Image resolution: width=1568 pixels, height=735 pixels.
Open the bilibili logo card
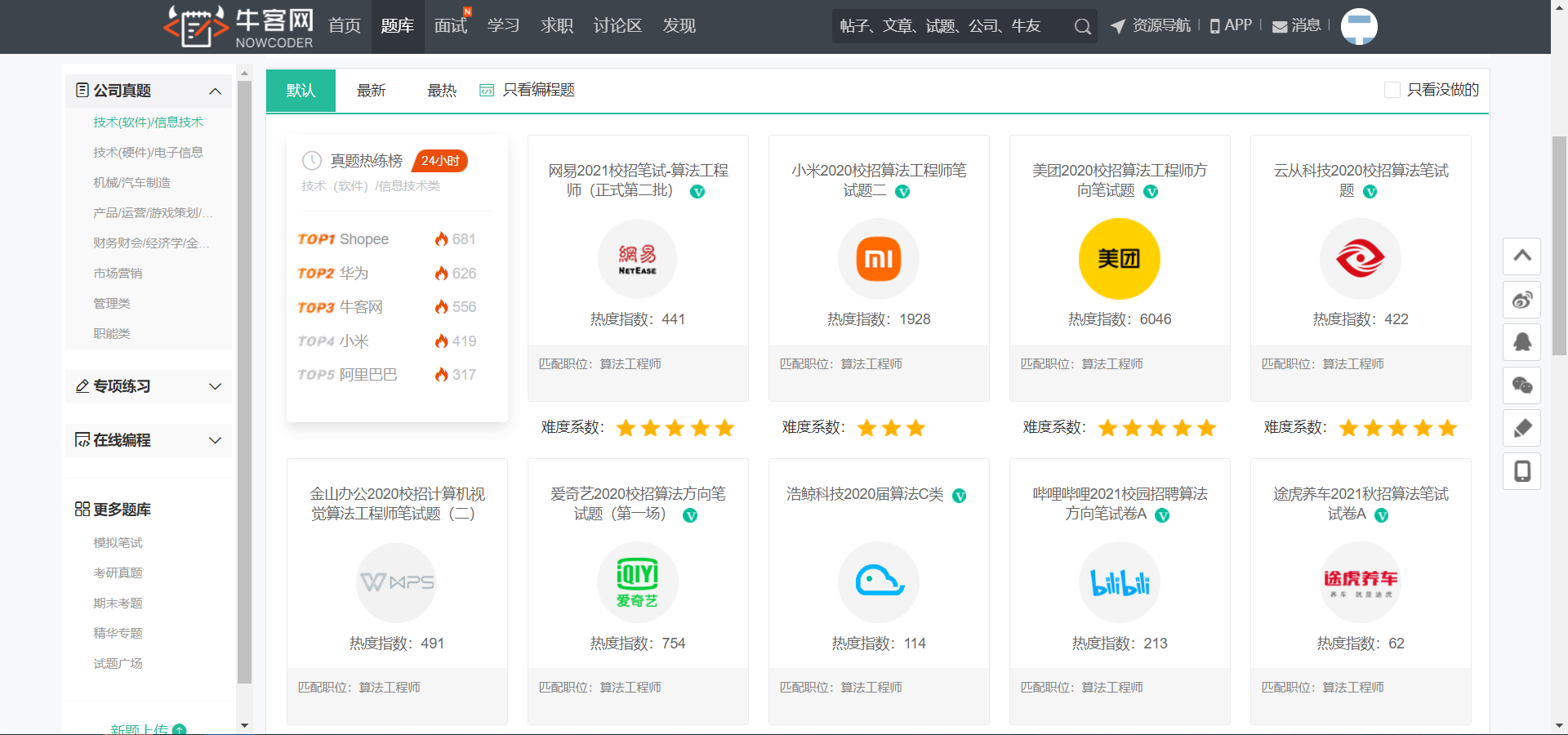1120,582
